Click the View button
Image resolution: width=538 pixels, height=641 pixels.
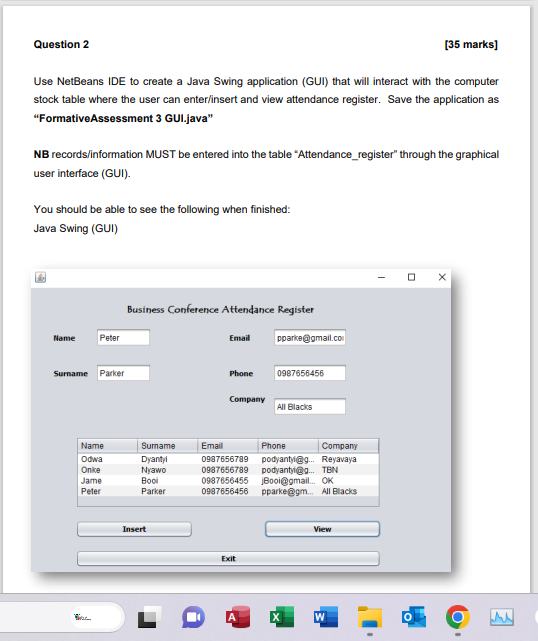click(322, 529)
